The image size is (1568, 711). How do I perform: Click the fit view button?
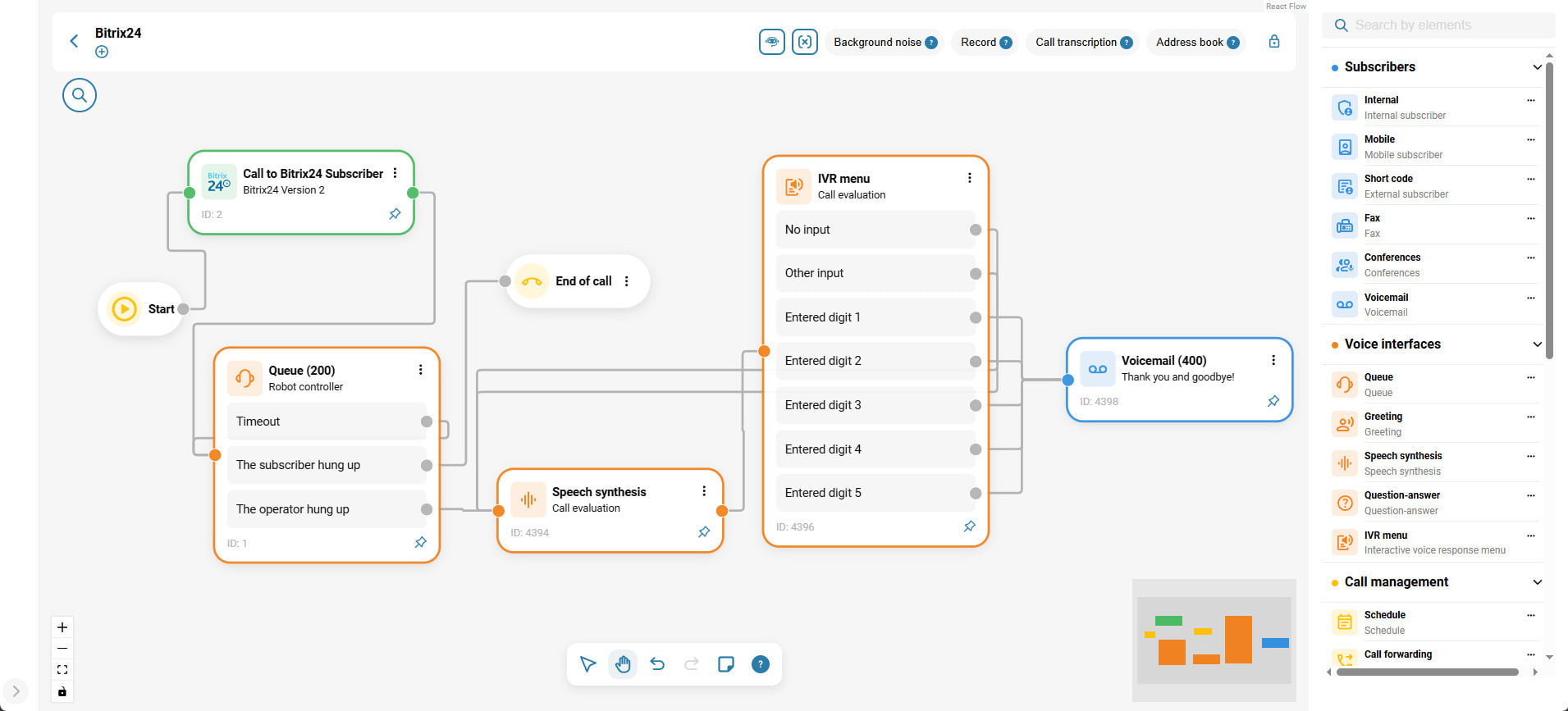click(62, 670)
